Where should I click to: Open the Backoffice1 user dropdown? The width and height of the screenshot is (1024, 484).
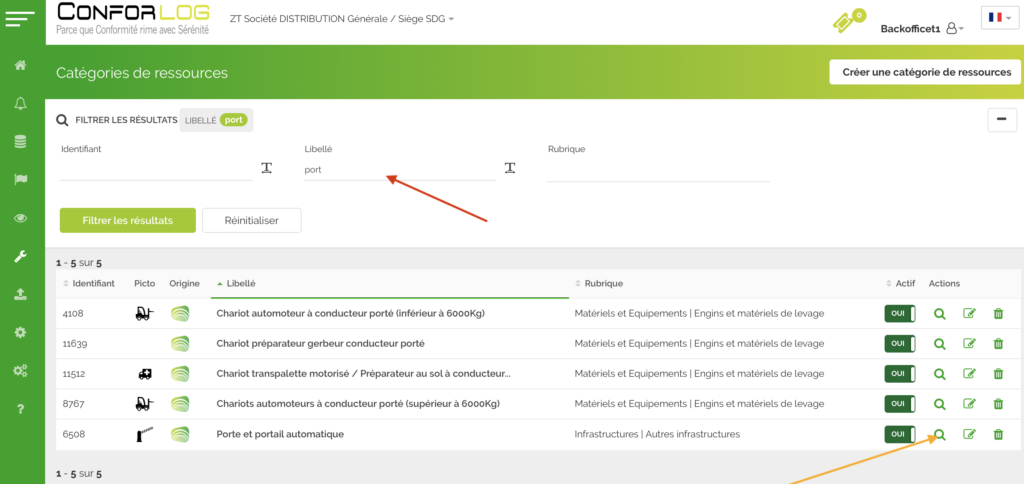(x=921, y=29)
